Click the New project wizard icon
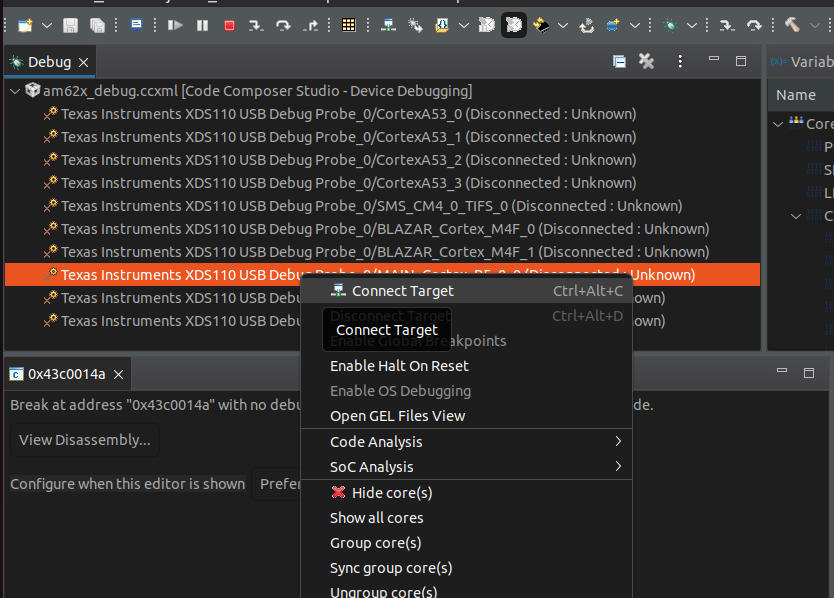The width and height of the screenshot is (834, 598). (25, 25)
